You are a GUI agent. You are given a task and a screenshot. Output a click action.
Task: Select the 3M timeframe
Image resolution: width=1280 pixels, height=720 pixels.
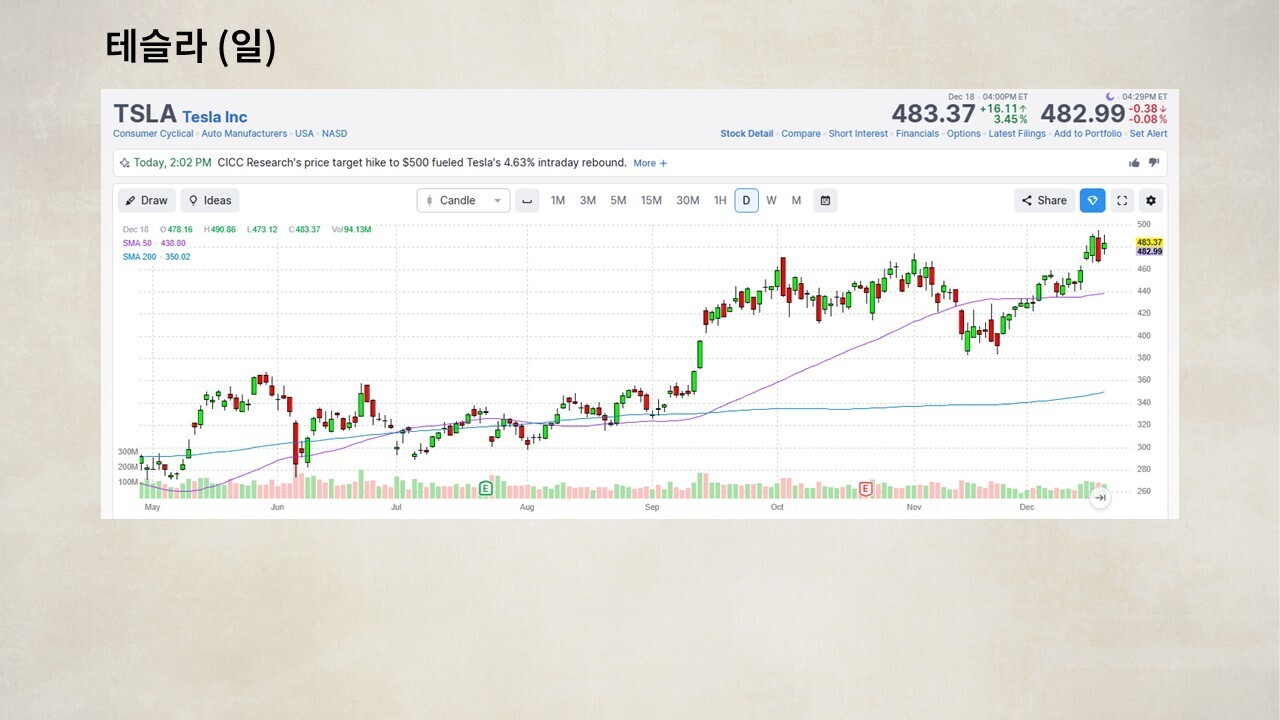(x=588, y=200)
